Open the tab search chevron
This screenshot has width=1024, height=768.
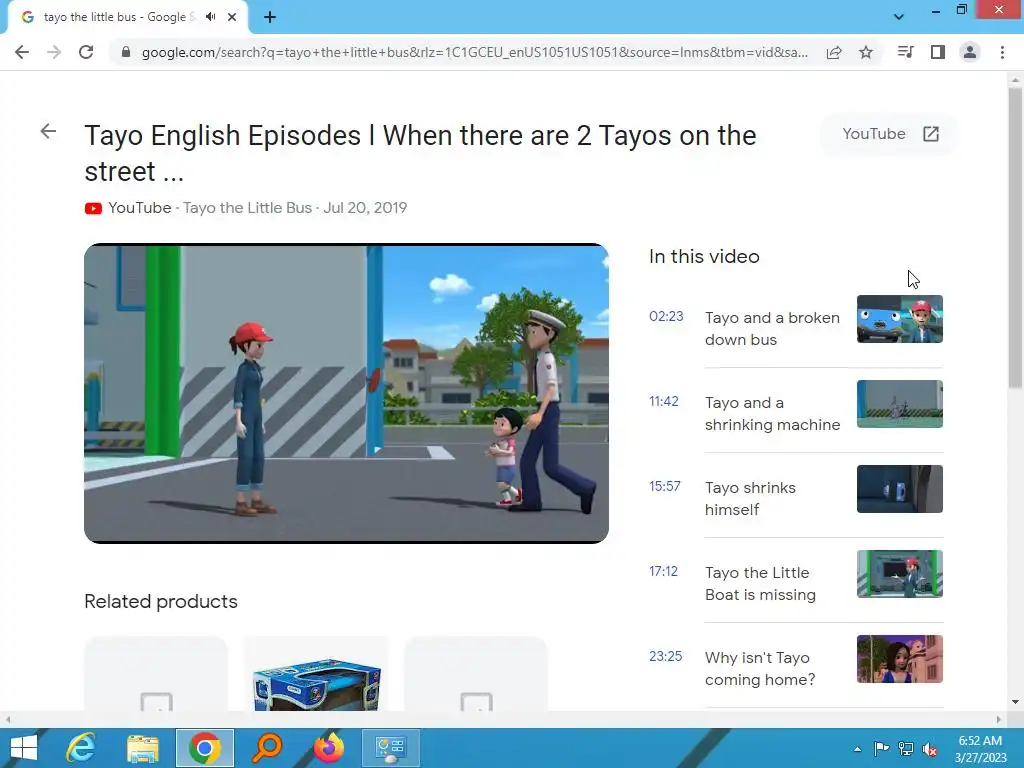click(x=899, y=17)
